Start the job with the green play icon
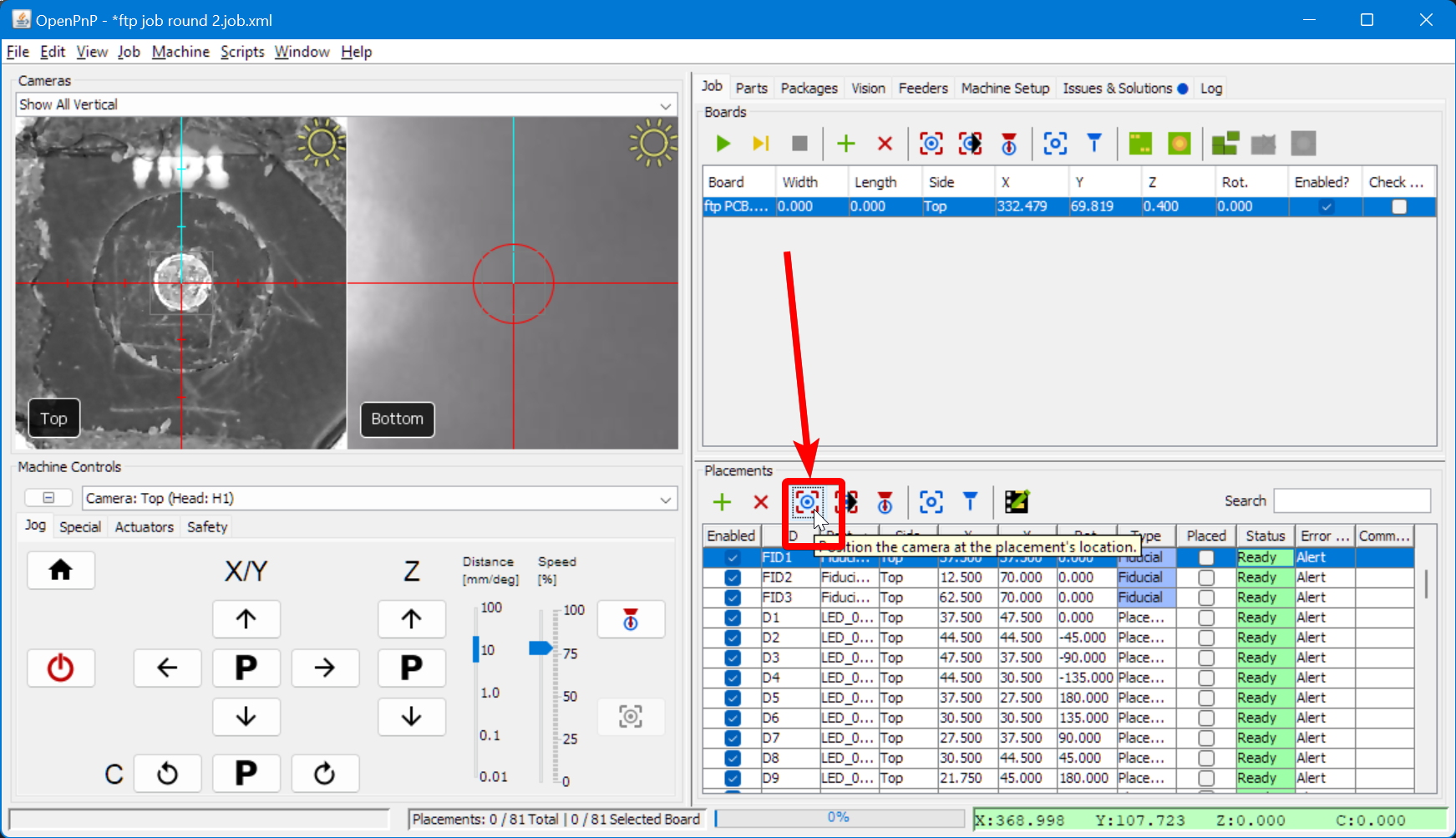Viewport: 1456px width, 838px height. click(x=723, y=143)
